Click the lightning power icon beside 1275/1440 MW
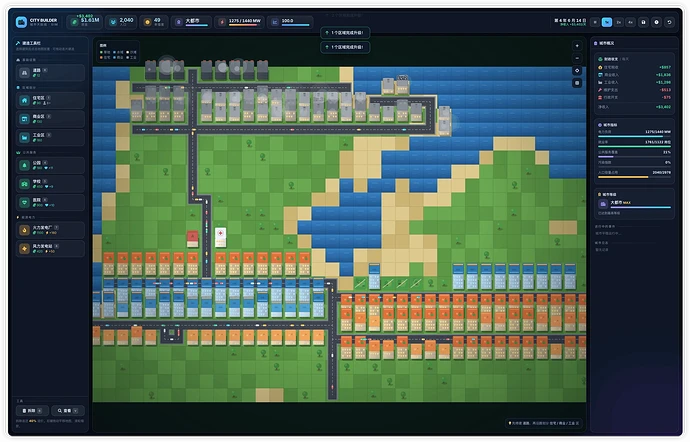The width and height of the screenshot is (690, 442). point(222,22)
